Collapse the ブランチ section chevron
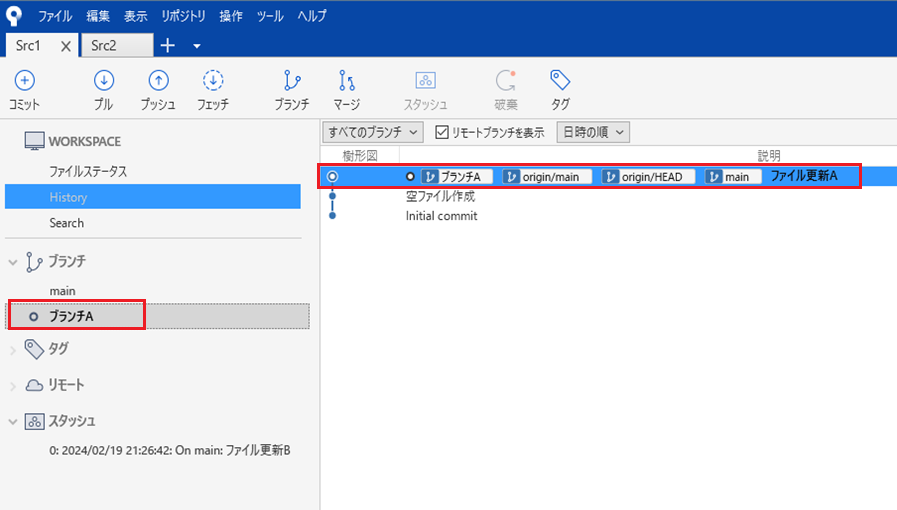The height and width of the screenshot is (510, 897). [13, 262]
